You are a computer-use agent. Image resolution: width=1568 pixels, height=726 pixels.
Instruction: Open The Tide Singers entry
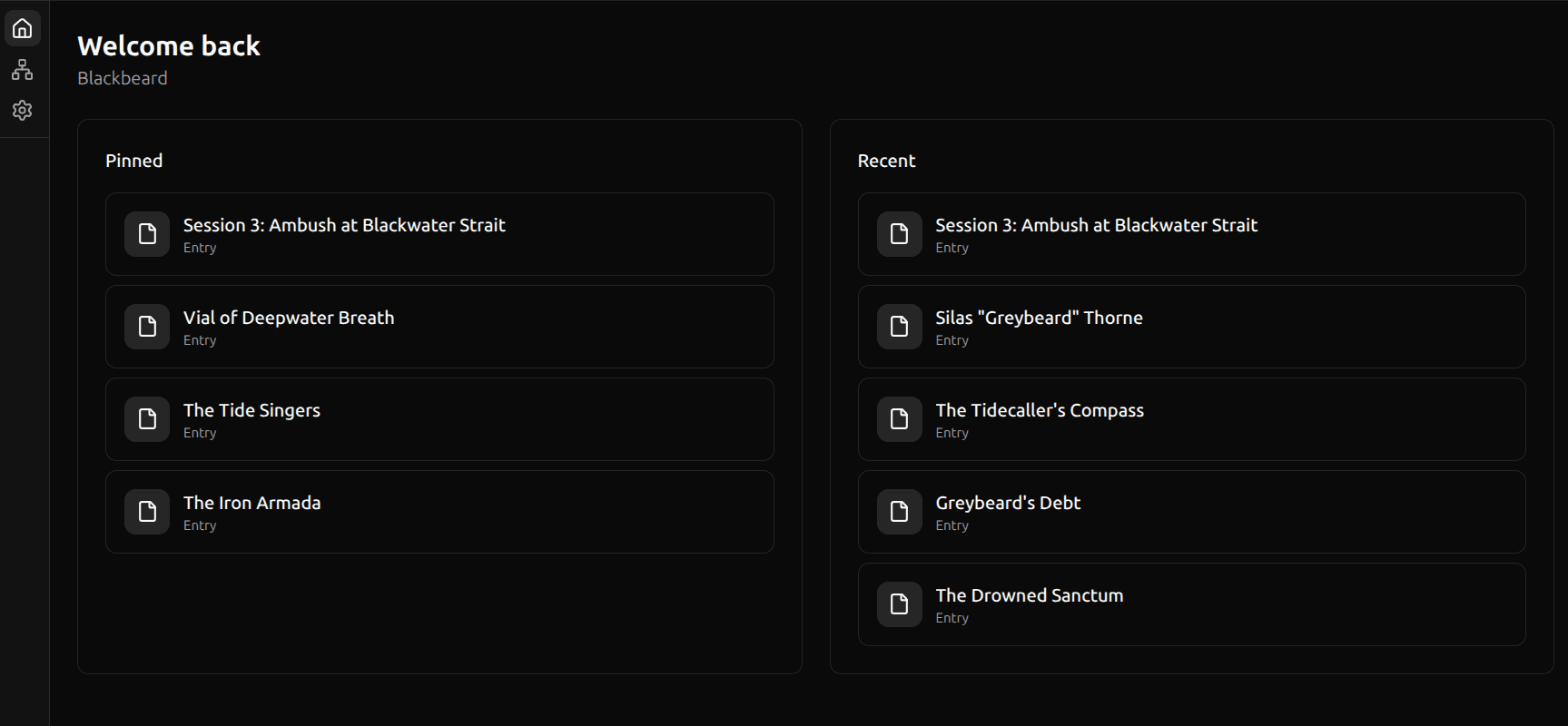click(251, 410)
